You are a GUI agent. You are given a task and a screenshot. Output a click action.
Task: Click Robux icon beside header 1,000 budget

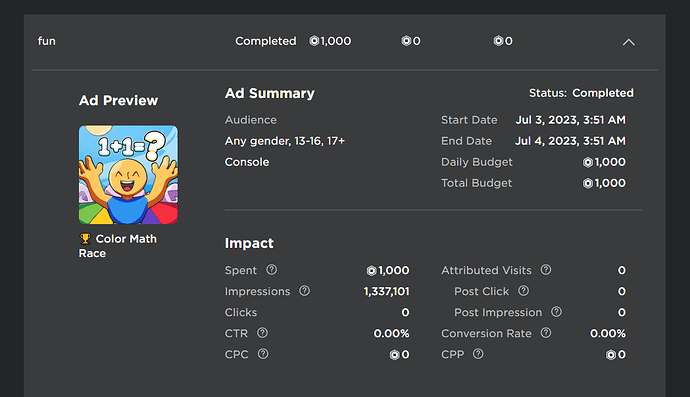pyautogui.click(x=314, y=41)
